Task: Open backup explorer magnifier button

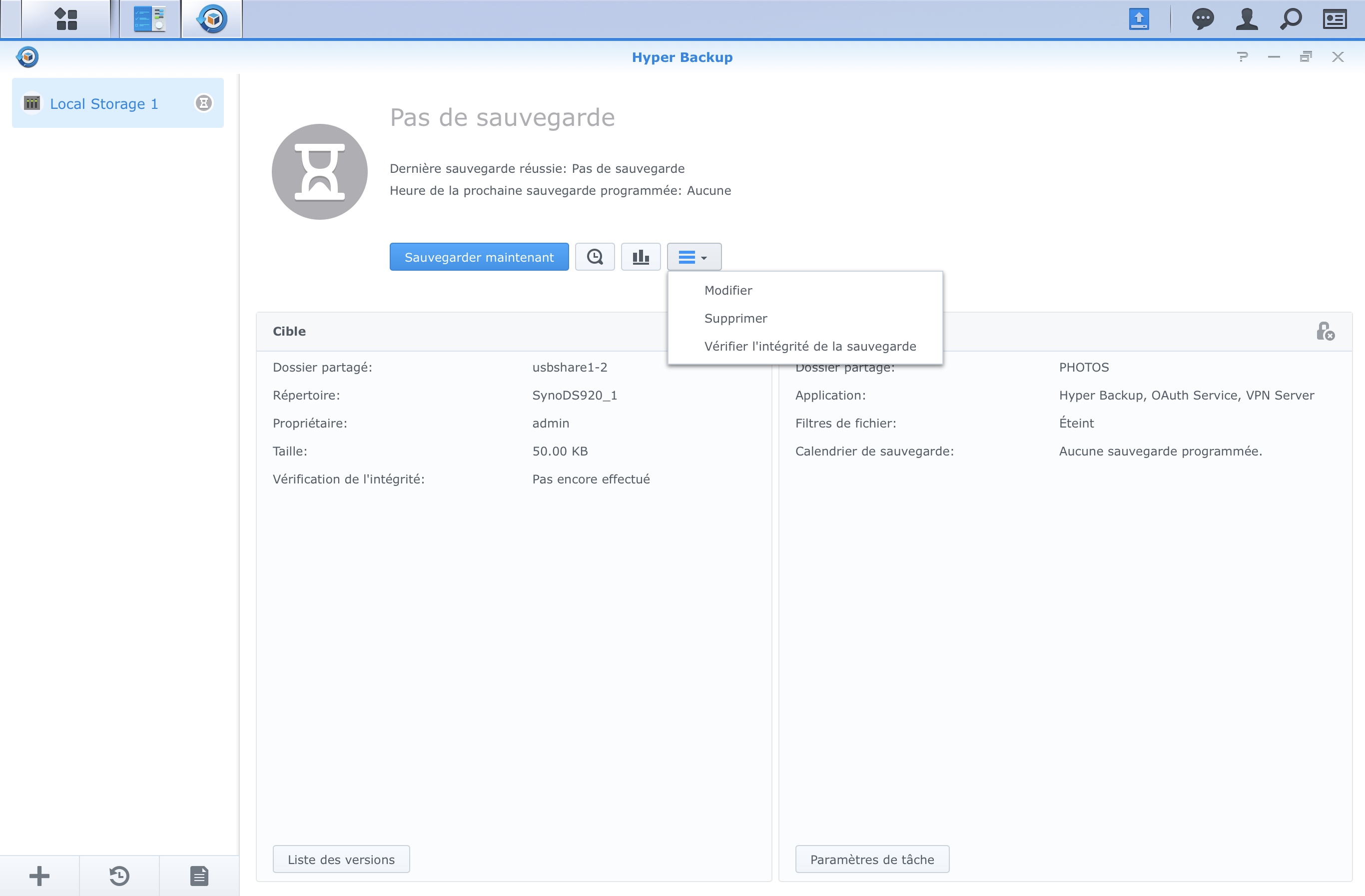Action: (x=595, y=257)
